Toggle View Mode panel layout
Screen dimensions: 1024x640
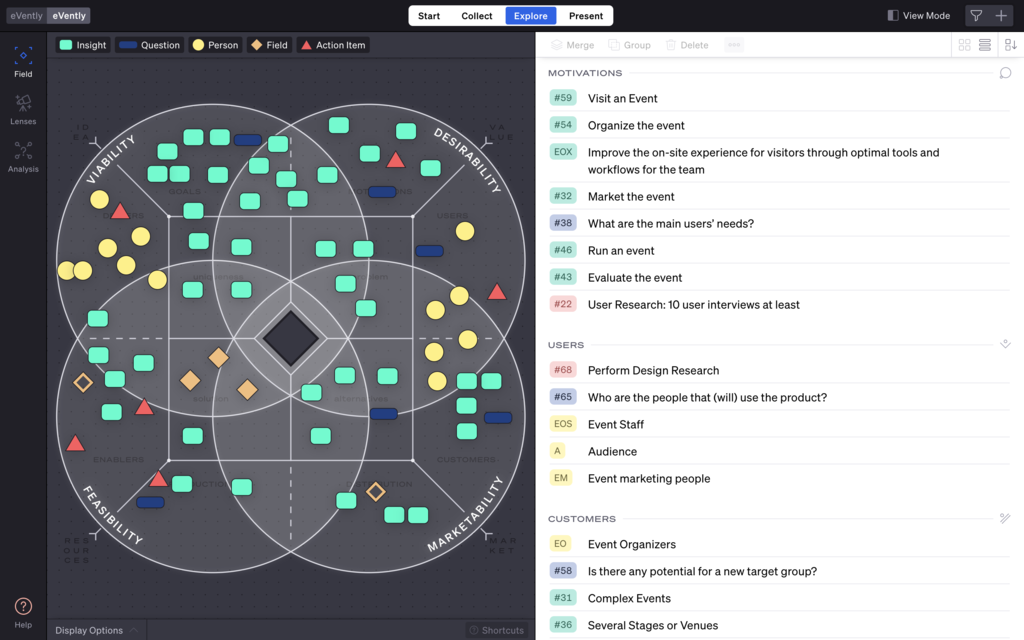click(x=918, y=16)
